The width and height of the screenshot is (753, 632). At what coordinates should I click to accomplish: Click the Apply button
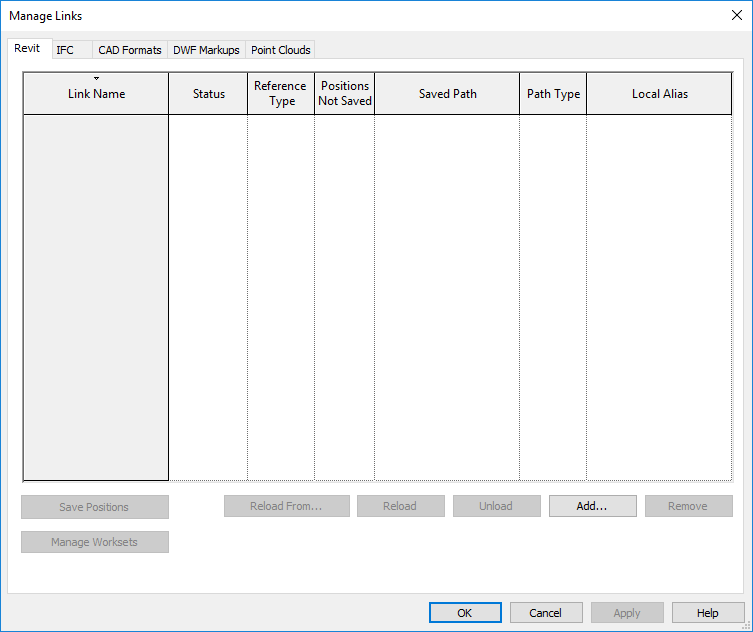[627, 613]
